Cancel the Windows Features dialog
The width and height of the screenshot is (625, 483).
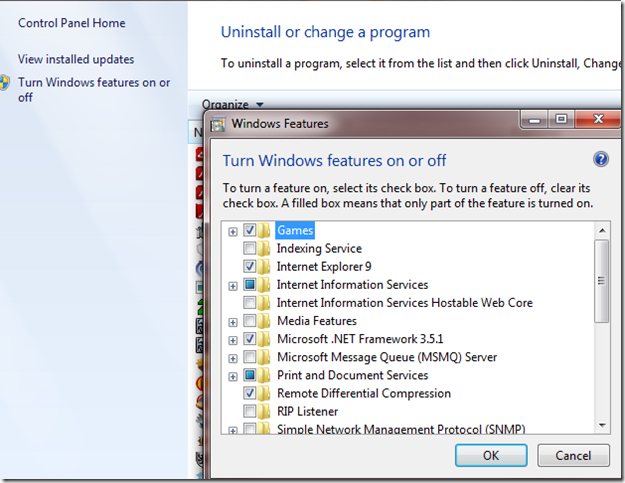pyautogui.click(x=573, y=456)
